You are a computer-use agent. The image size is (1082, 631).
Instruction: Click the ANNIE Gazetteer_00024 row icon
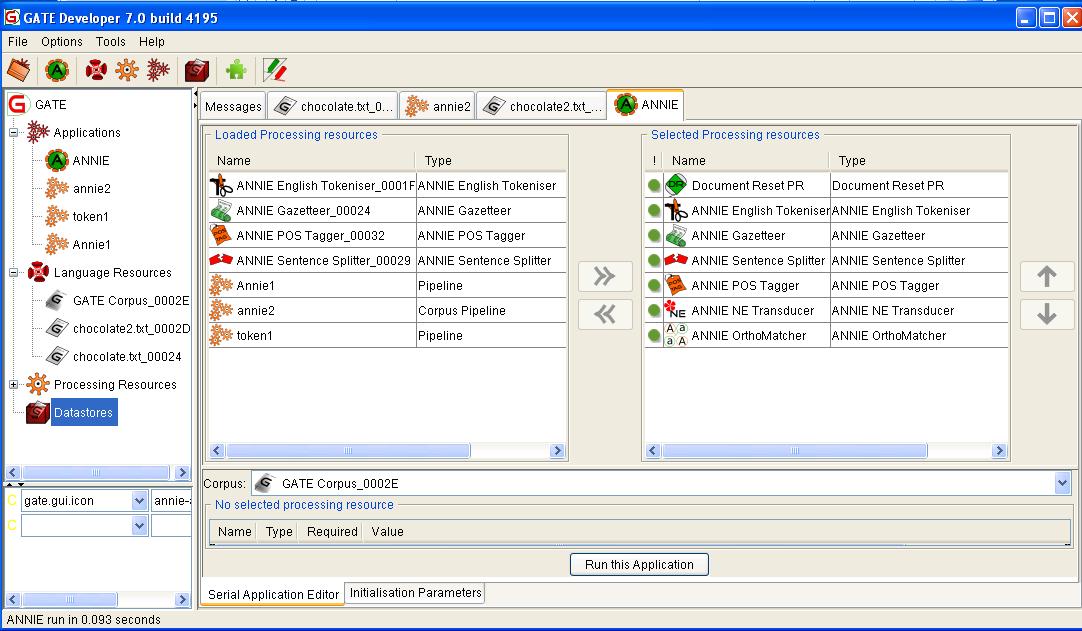(222, 210)
